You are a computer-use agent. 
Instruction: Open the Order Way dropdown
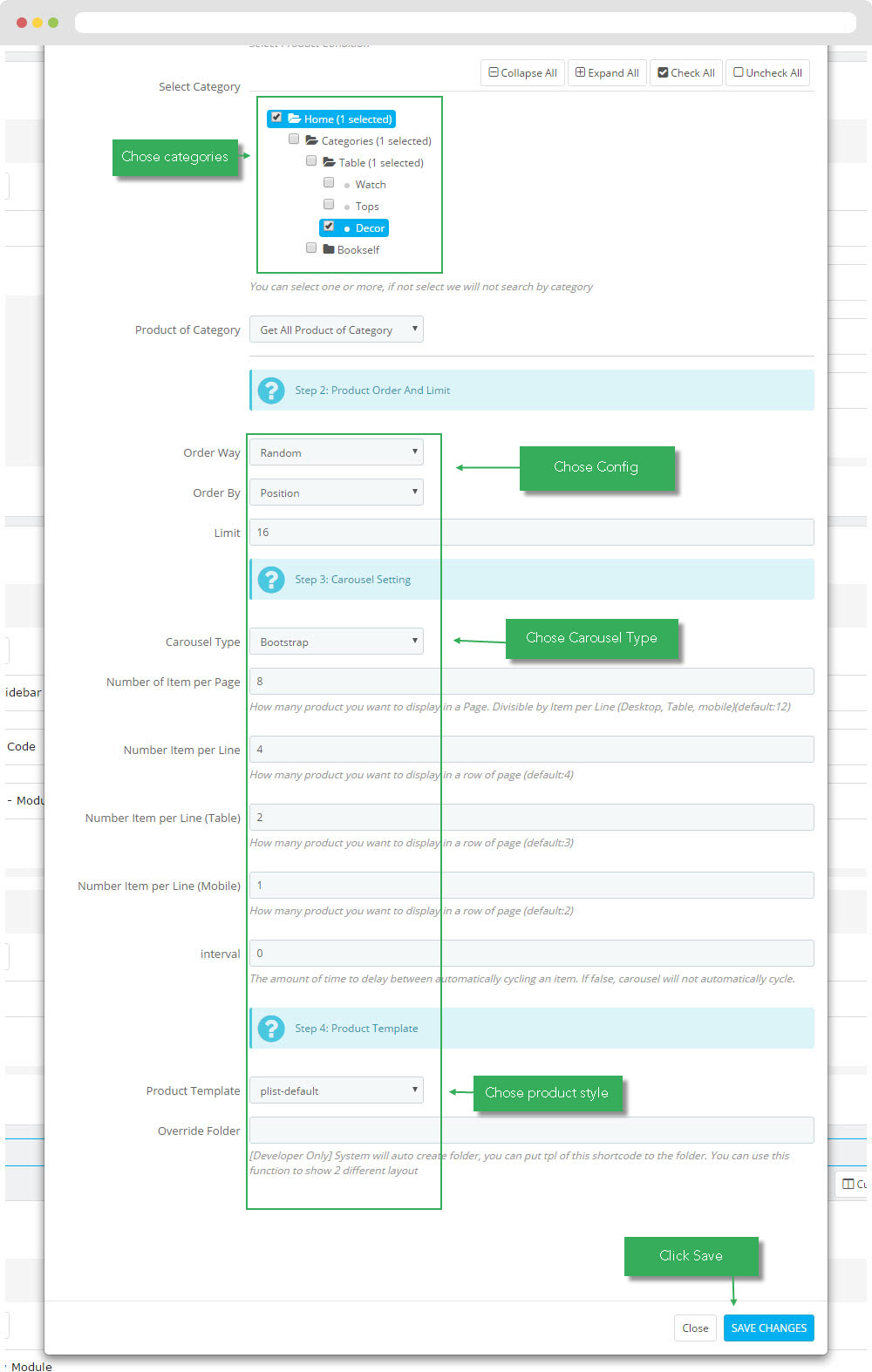(337, 452)
